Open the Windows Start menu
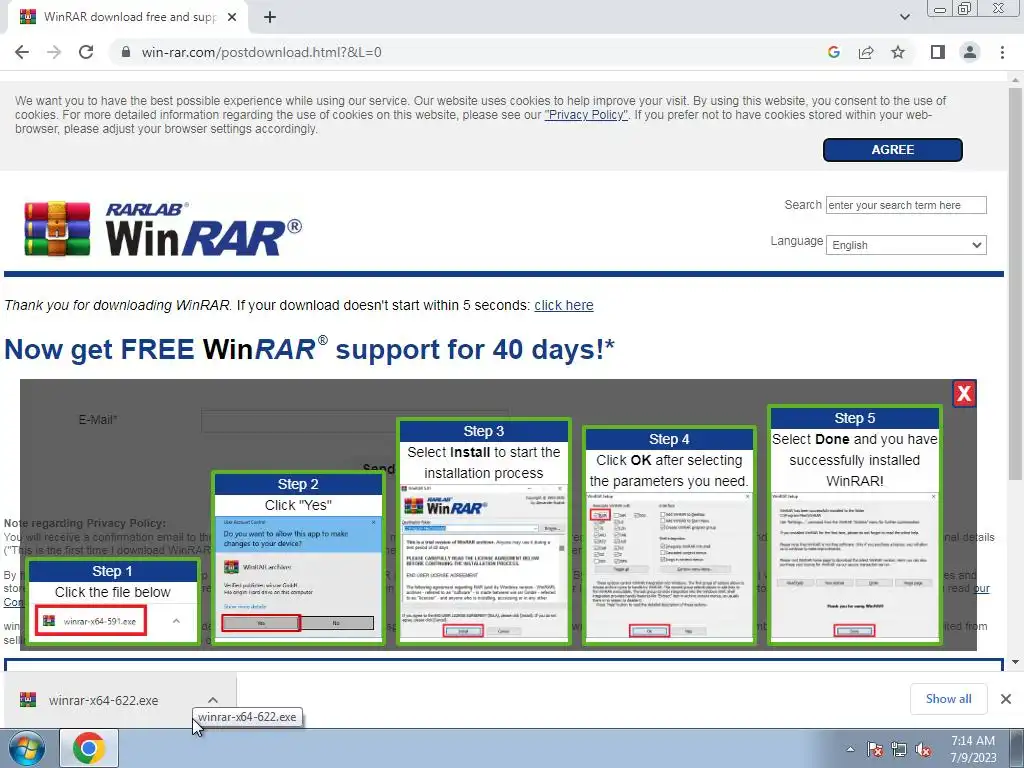 [26, 748]
